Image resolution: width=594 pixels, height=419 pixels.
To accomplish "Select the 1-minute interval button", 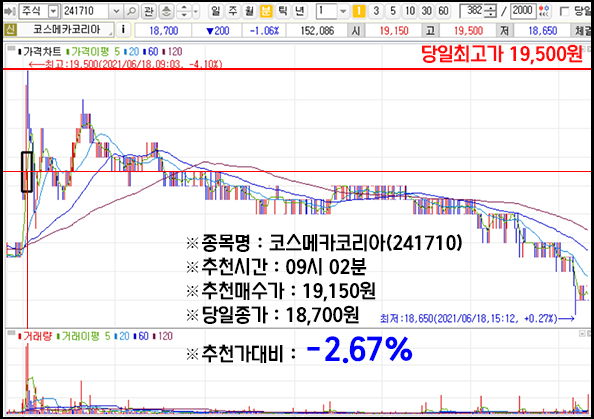I will point(359,11).
